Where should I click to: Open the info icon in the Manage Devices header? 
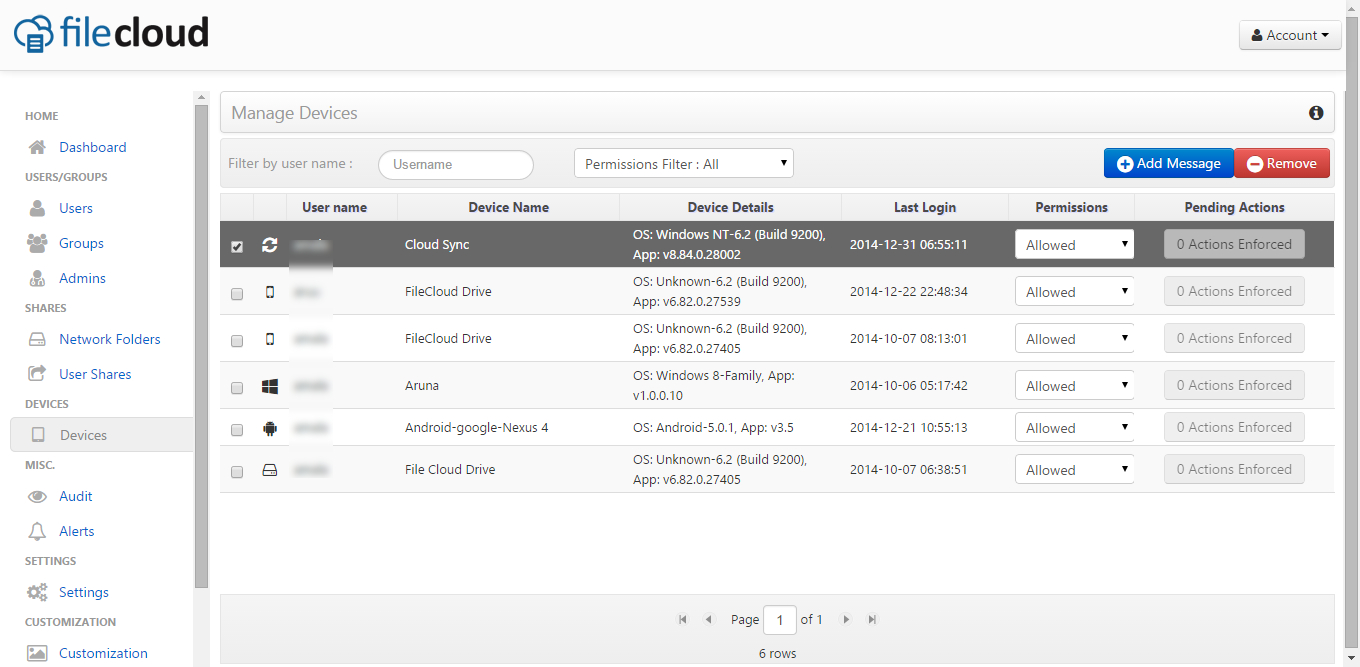click(1316, 113)
